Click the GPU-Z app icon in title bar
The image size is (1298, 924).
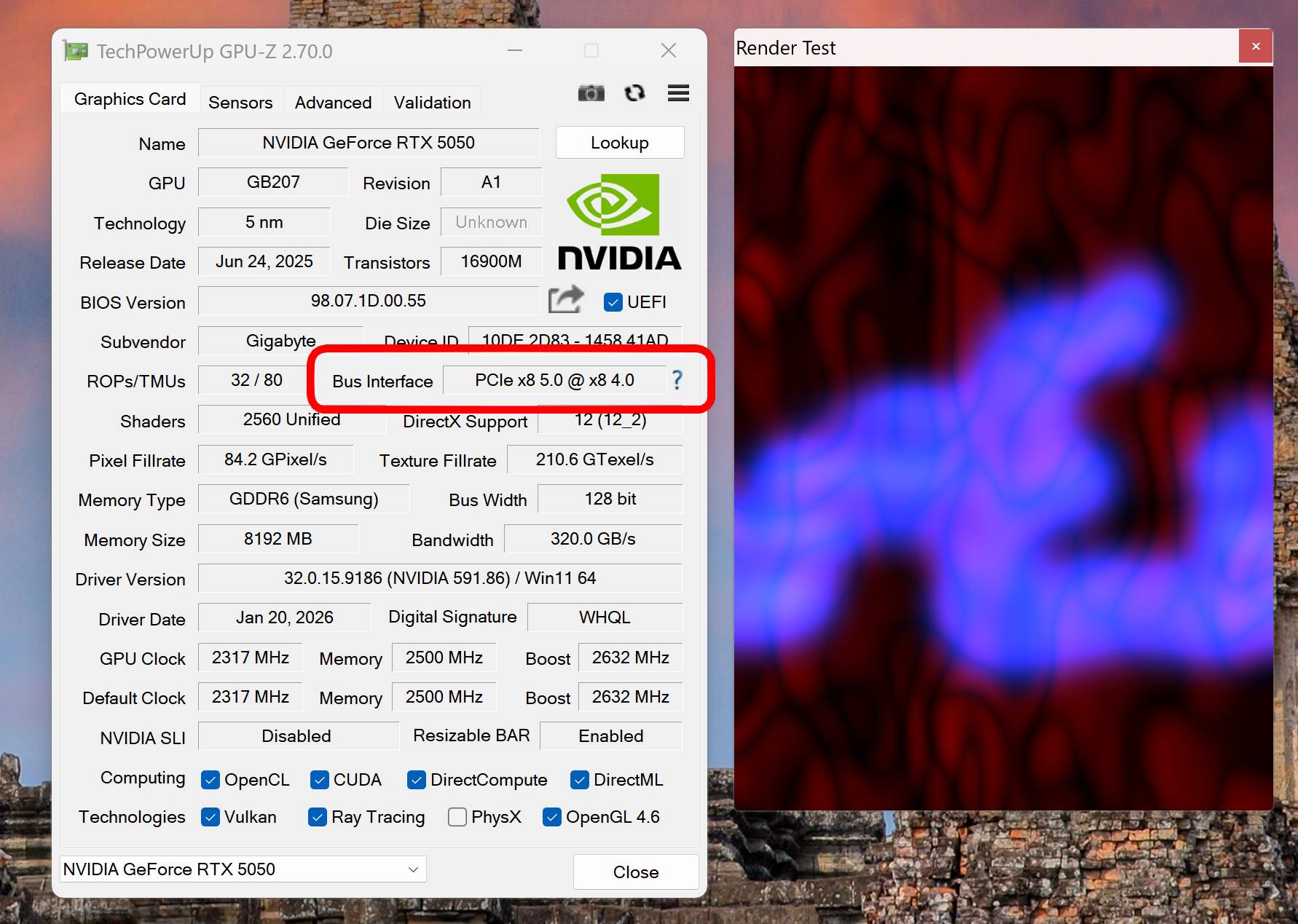pyautogui.click(x=76, y=51)
